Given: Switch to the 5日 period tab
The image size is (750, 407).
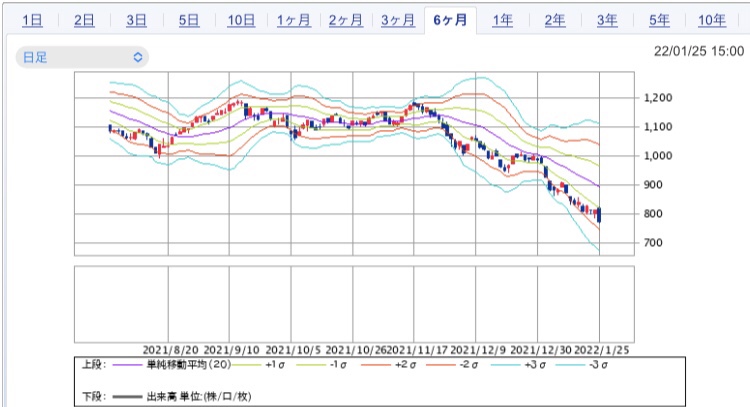Looking at the screenshot, I should [189, 20].
